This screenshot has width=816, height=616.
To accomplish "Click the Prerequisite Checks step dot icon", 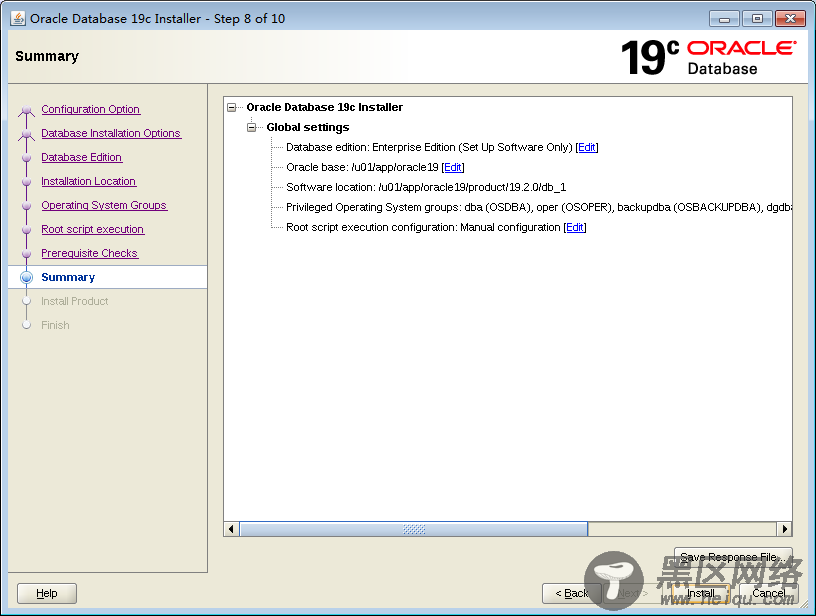I will point(27,253).
